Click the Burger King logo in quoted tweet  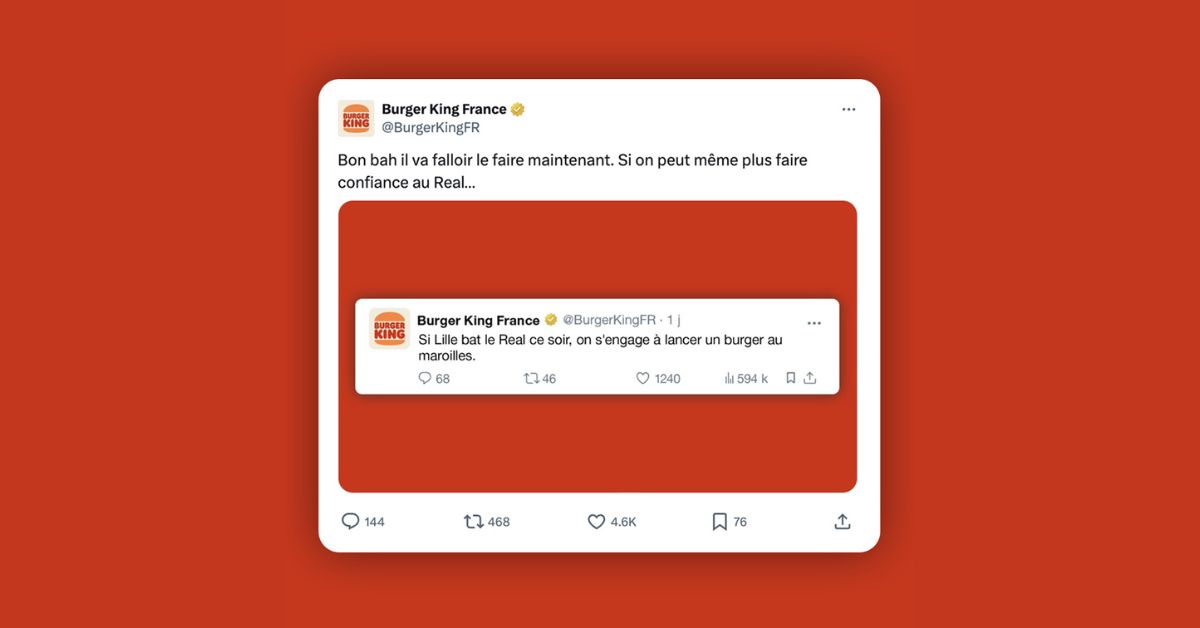point(389,328)
